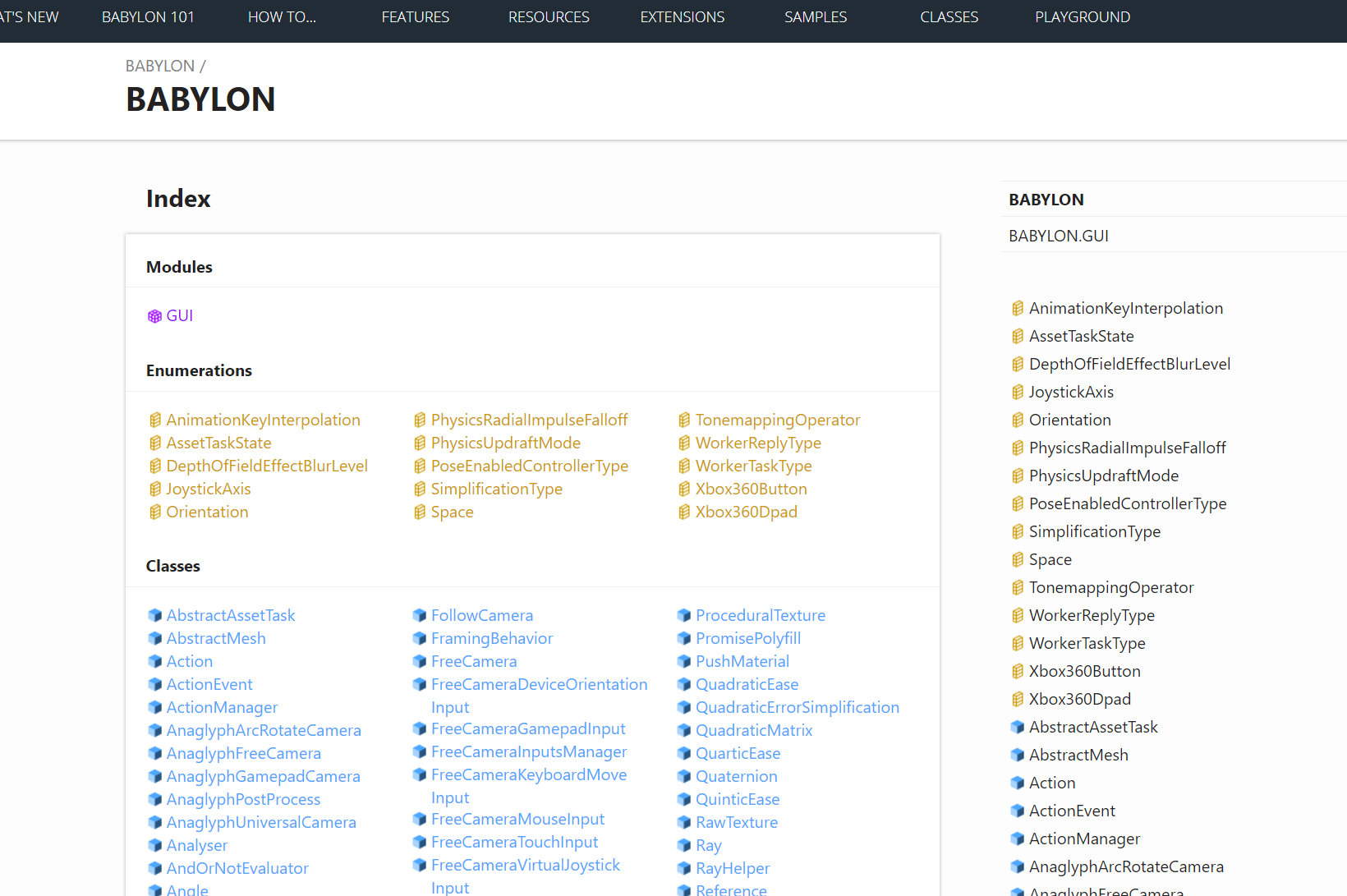Open PhysicsUpdraftMode in the sidebar

click(x=1104, y=476)
